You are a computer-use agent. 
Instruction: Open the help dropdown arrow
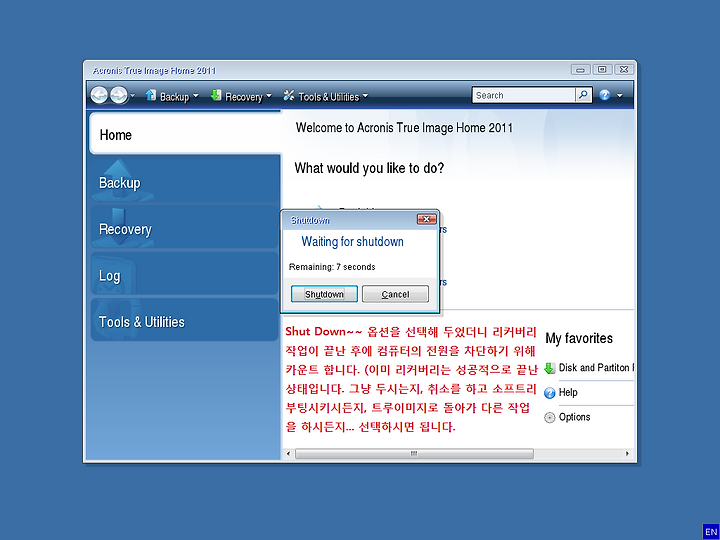tap(619, 96)
